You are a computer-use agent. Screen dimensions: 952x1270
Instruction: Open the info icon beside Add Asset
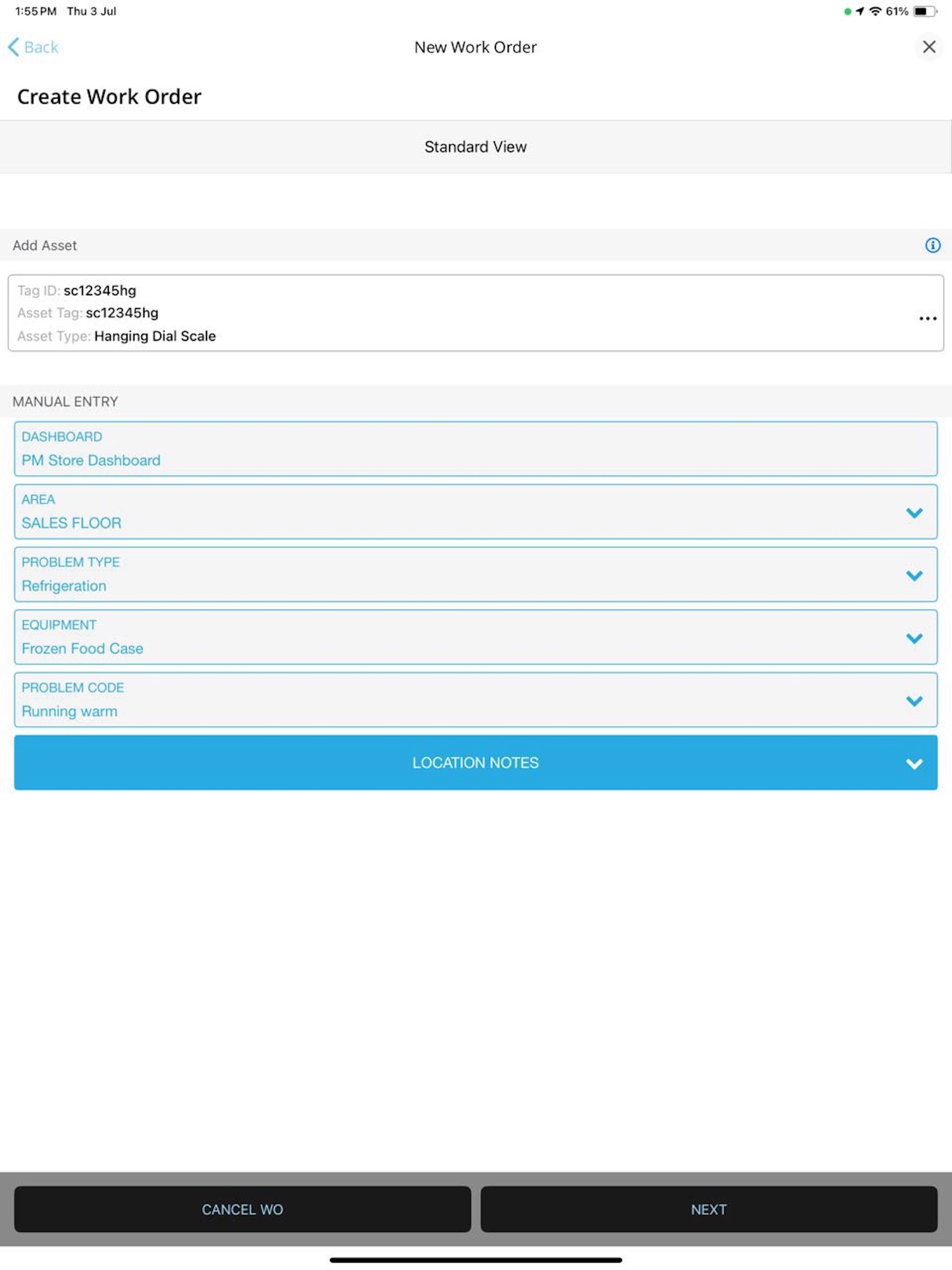(932, 245)
